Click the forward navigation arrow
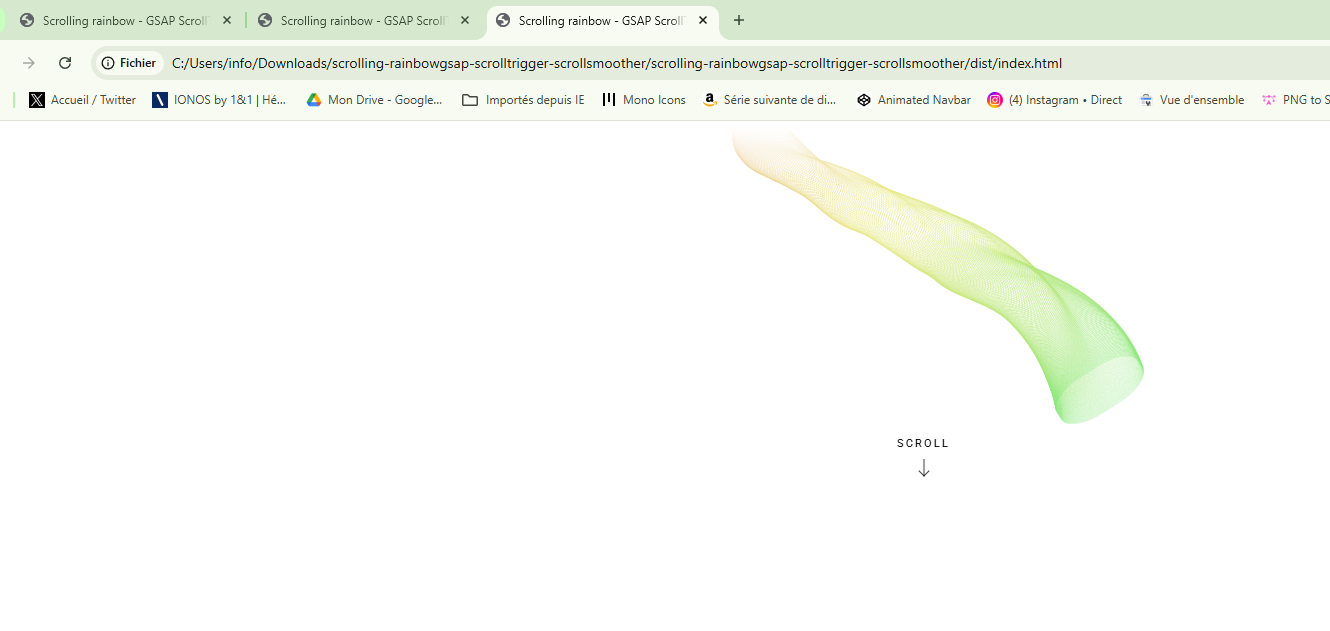This screenshot has height=631, width=1330. point(29,63)
